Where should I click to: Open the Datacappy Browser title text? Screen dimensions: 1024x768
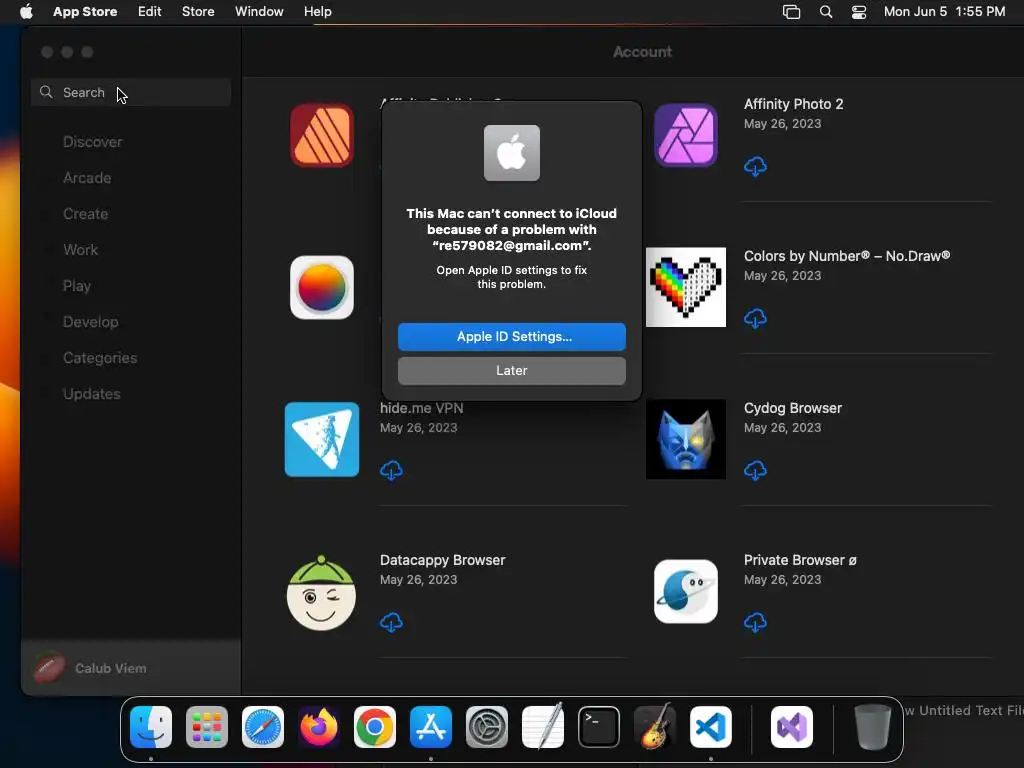pyautogui.click(x=443, y=560)
